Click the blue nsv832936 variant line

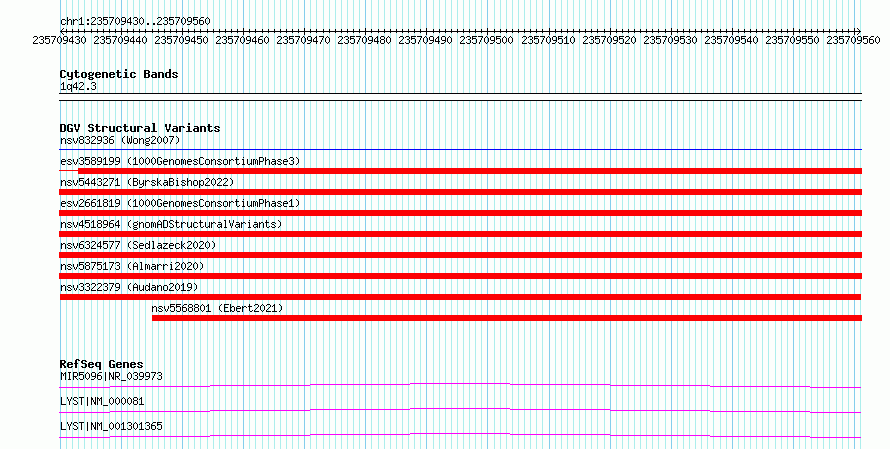click(460, 150)
